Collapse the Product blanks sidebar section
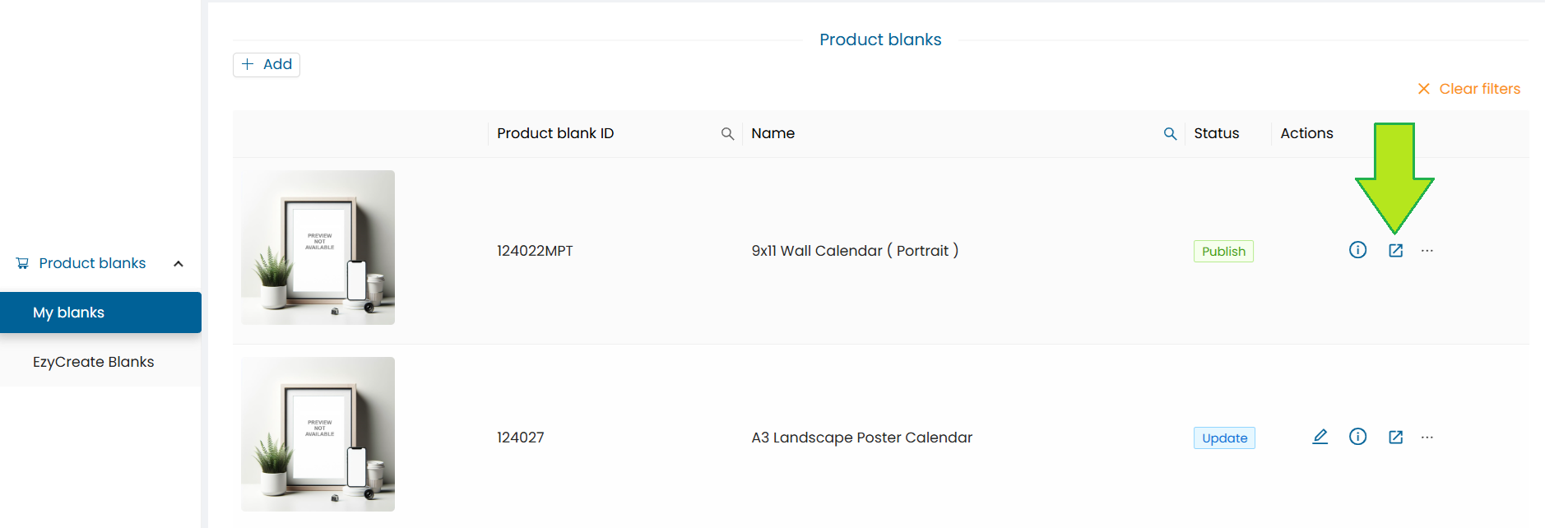 point(179,264)
